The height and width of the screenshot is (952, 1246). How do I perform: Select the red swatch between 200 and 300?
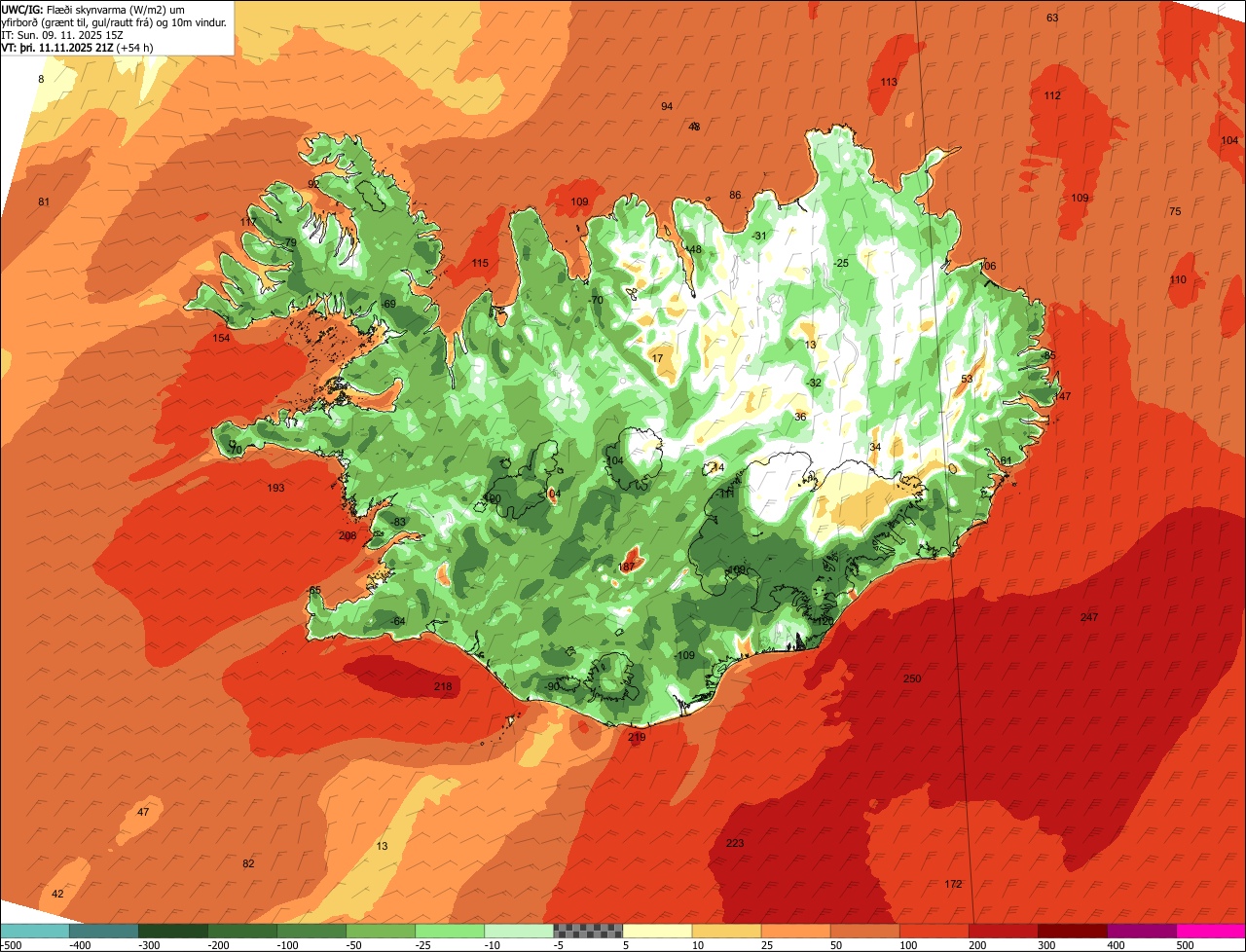1002,931
